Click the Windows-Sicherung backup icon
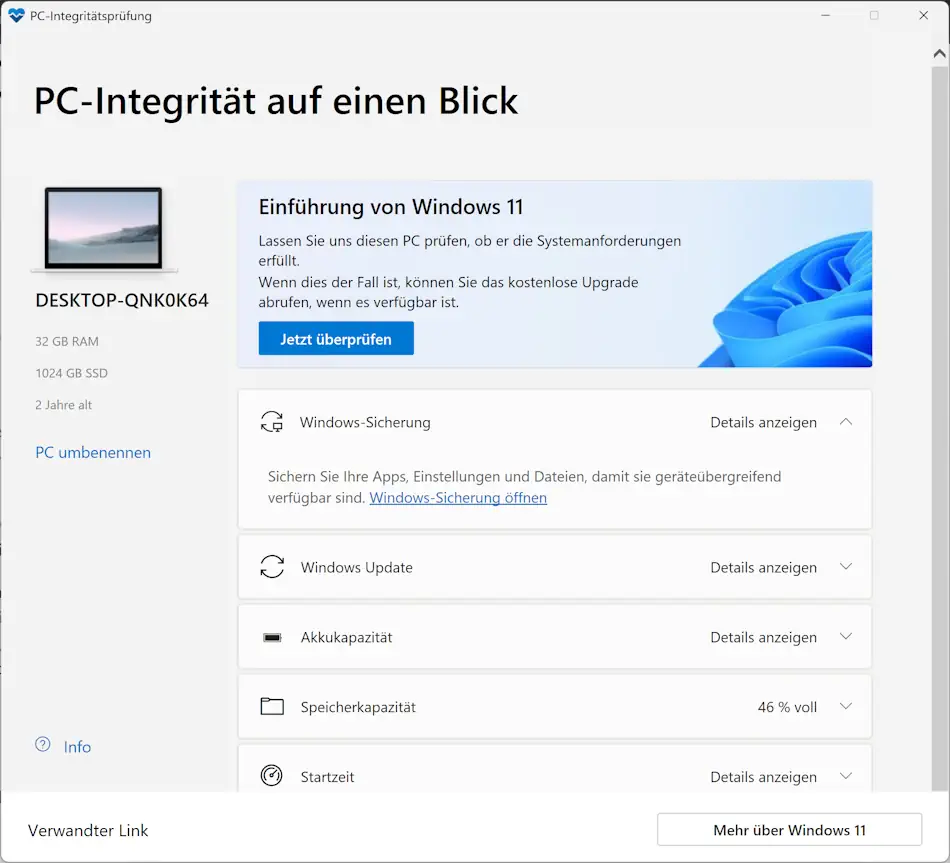Screen dimensions: 950x863 coord(270,423)
